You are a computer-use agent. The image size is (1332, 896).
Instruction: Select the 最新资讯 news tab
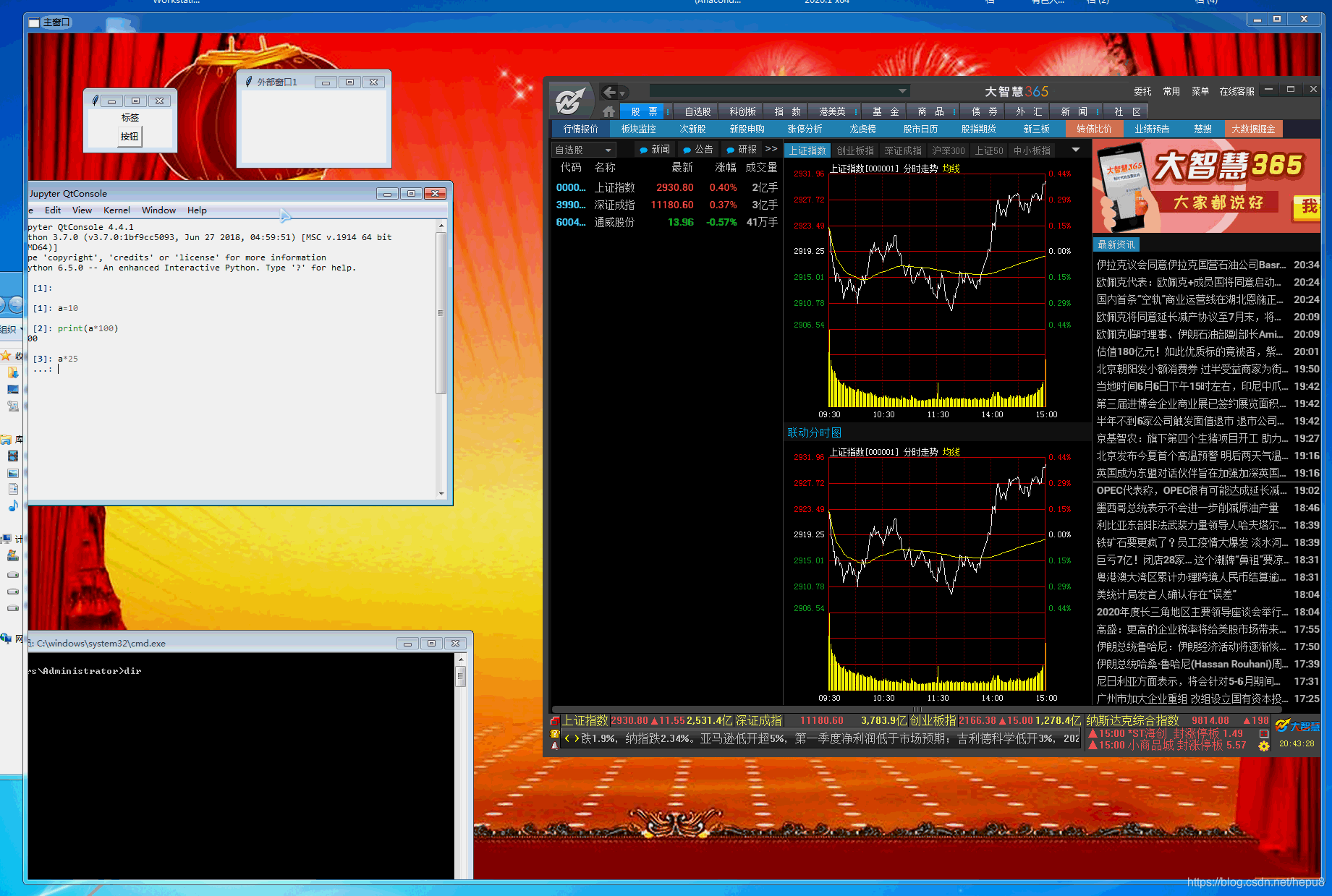point(1116,244)
